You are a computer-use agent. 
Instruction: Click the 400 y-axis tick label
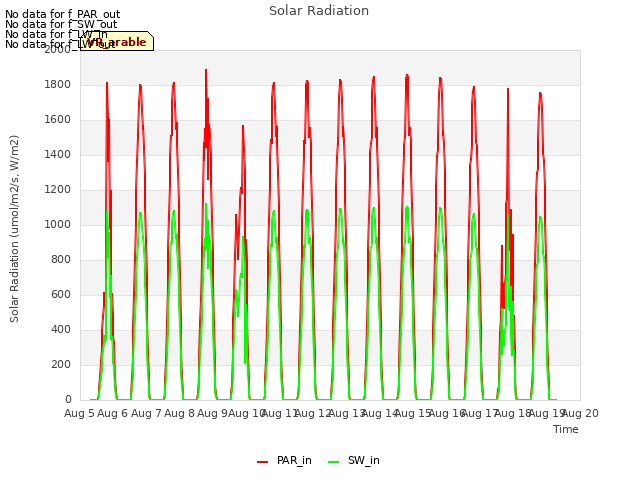coord(61,329)
